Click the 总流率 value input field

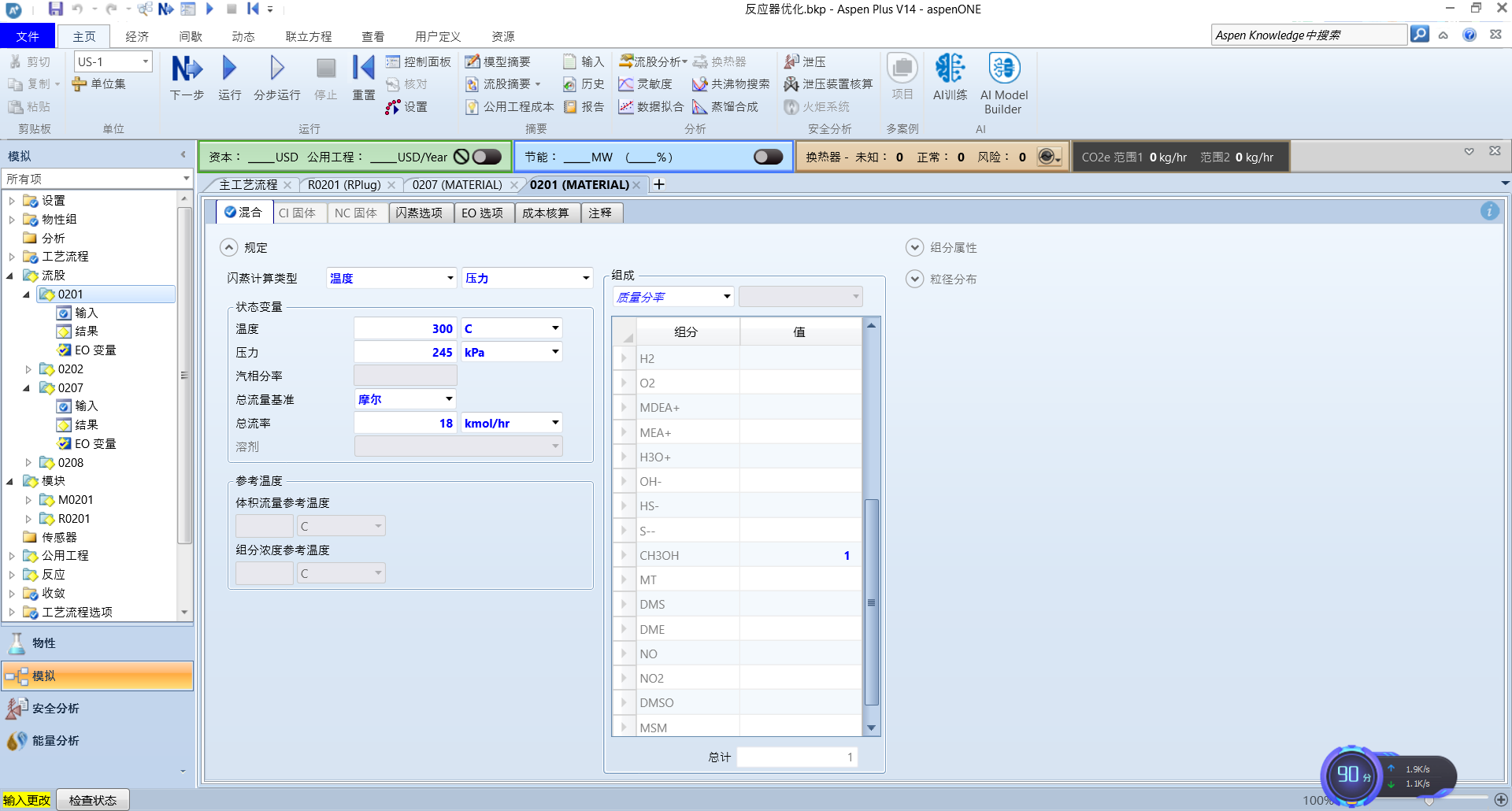[405, 423]
